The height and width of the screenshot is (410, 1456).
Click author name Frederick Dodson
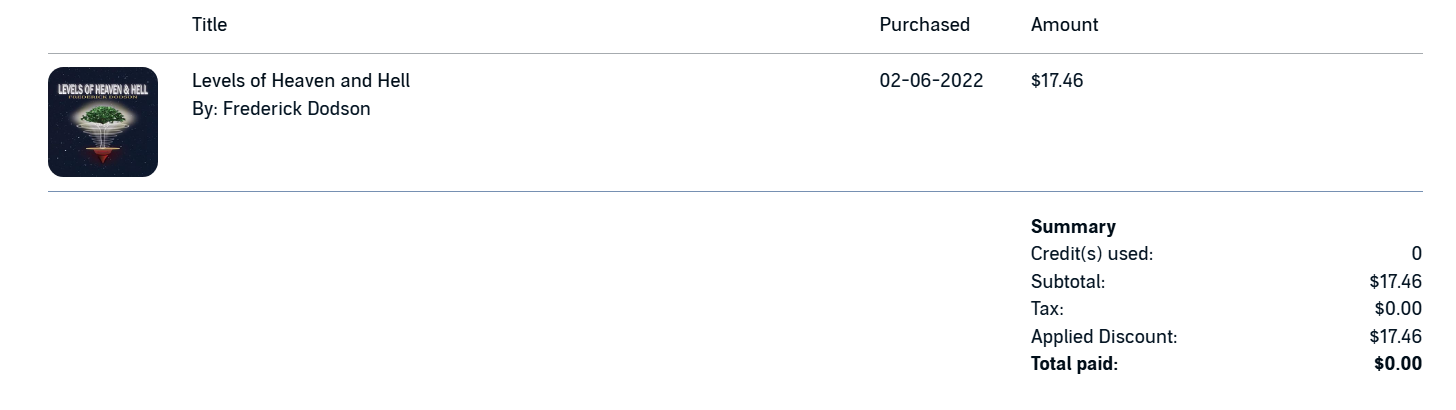pos(296,109)
